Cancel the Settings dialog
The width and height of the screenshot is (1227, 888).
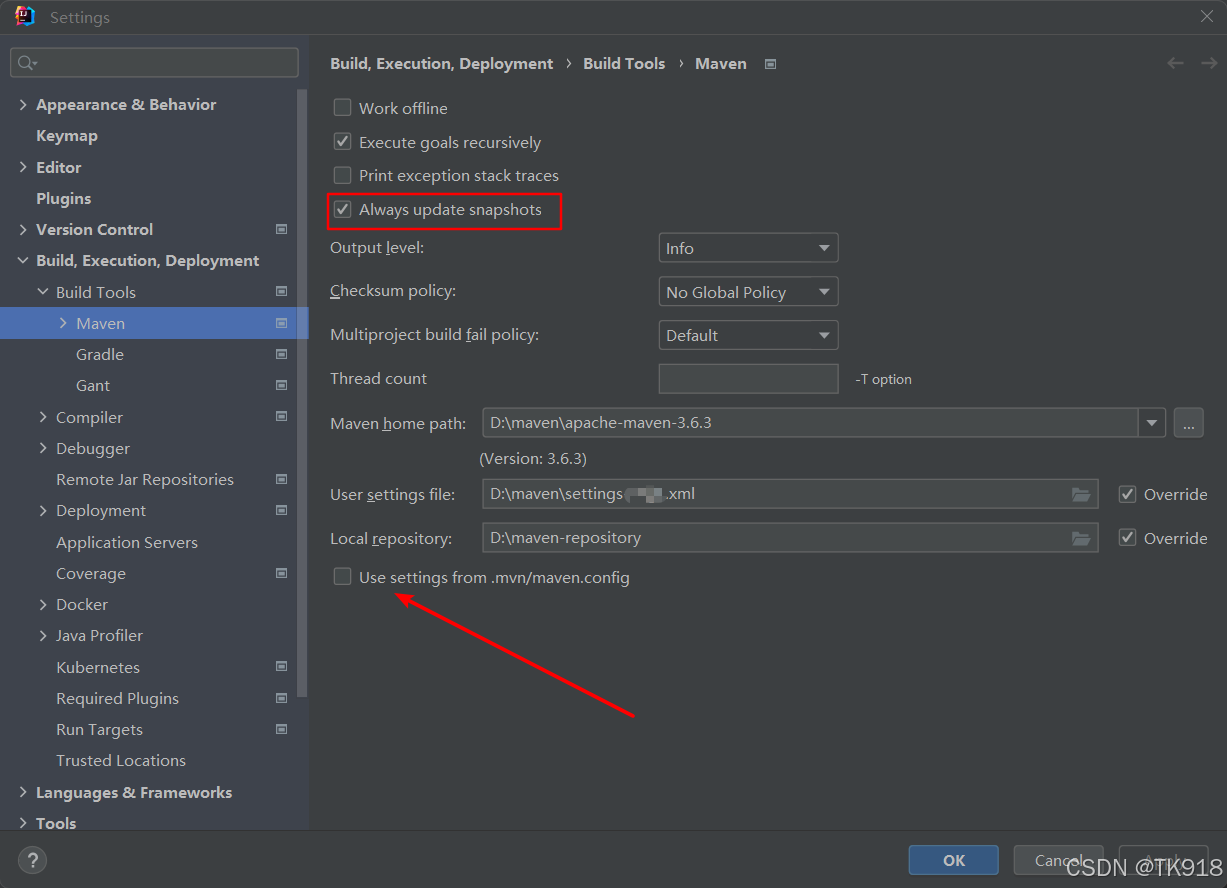(x=1059, y=860)
